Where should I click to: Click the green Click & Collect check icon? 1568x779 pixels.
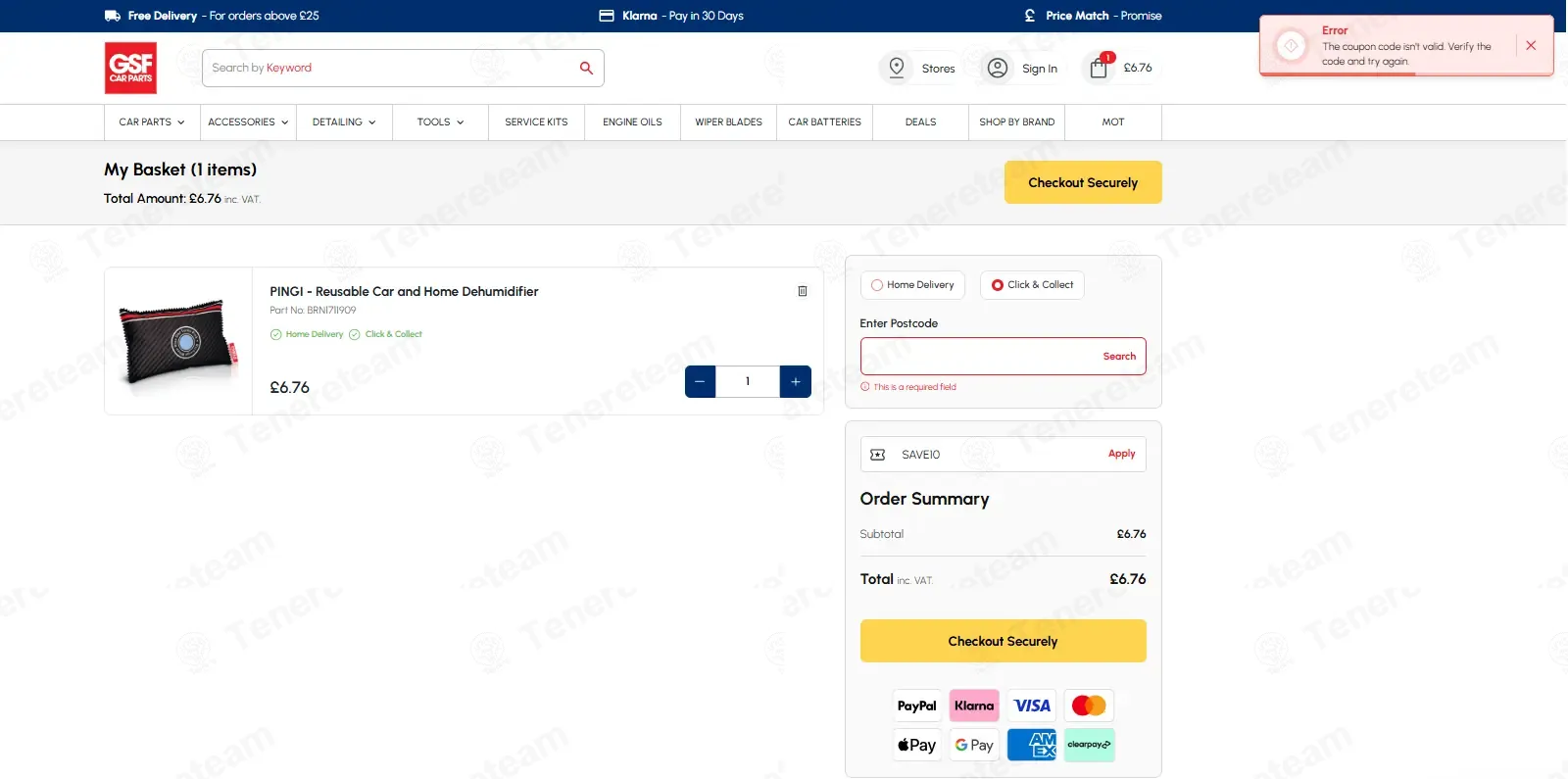tap(355, 334)
